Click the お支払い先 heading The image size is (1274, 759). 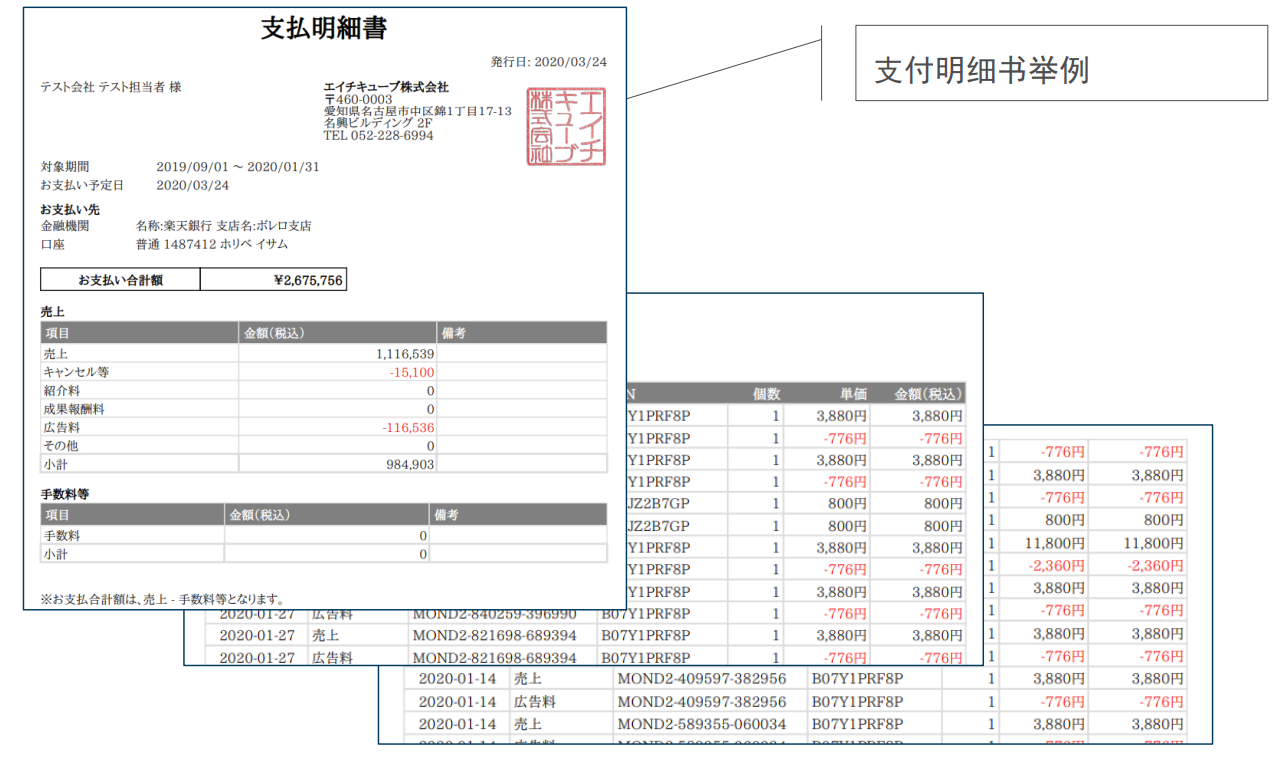point(70,209)
